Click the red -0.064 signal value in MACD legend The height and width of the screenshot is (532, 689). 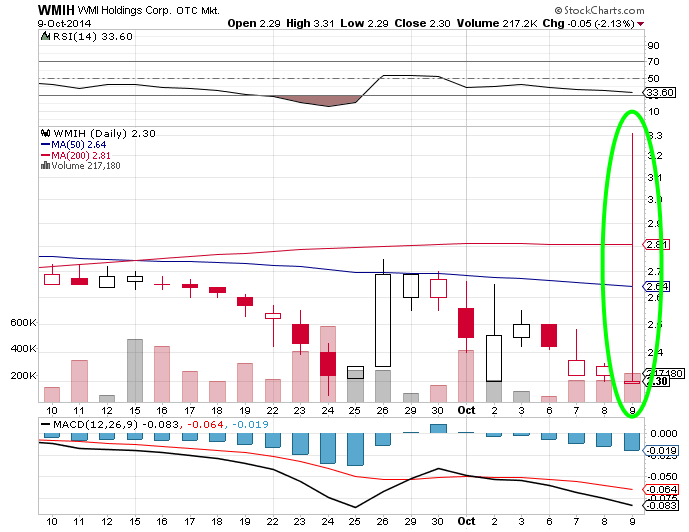coord(205,424)
